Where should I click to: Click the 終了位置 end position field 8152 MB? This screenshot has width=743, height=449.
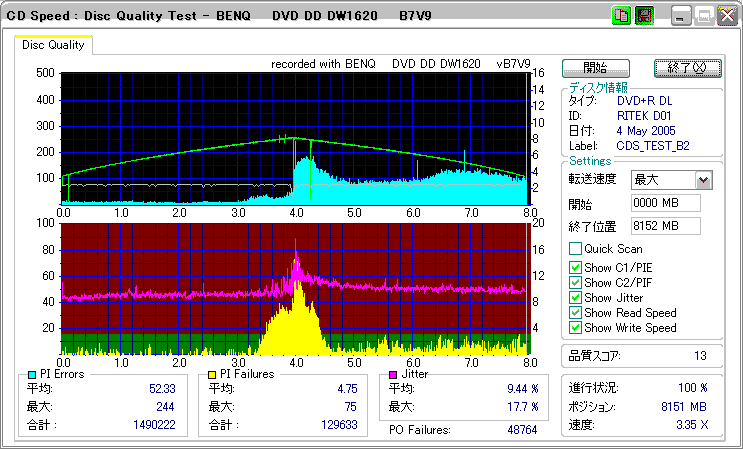(x=666, y=225)
